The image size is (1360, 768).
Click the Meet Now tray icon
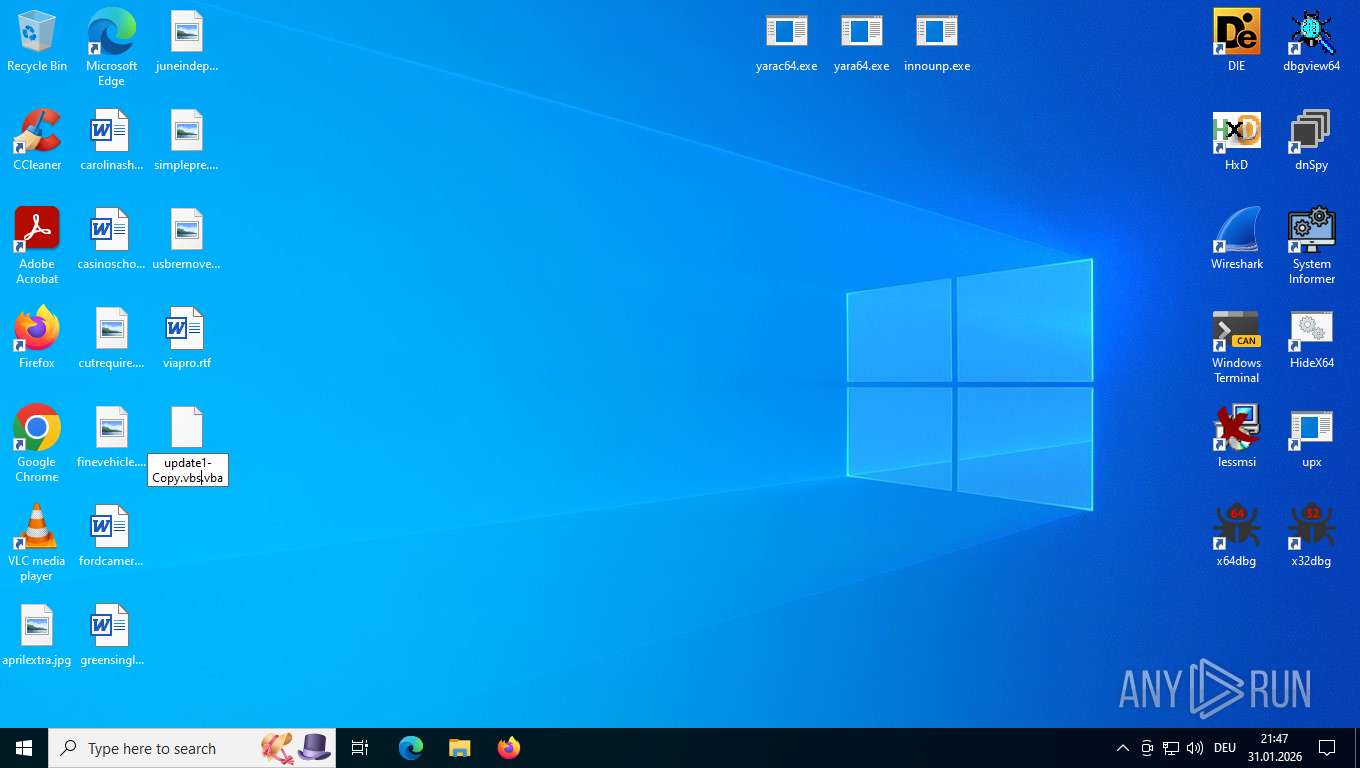pos(1147,748)
